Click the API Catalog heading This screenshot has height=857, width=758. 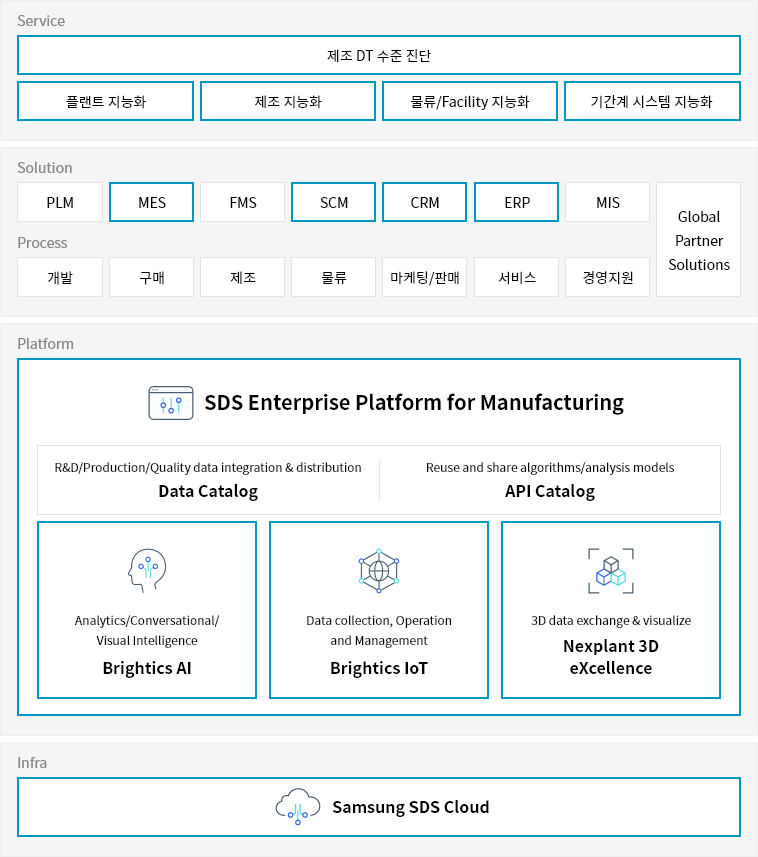pyautogui.click(x=550, y=491)
